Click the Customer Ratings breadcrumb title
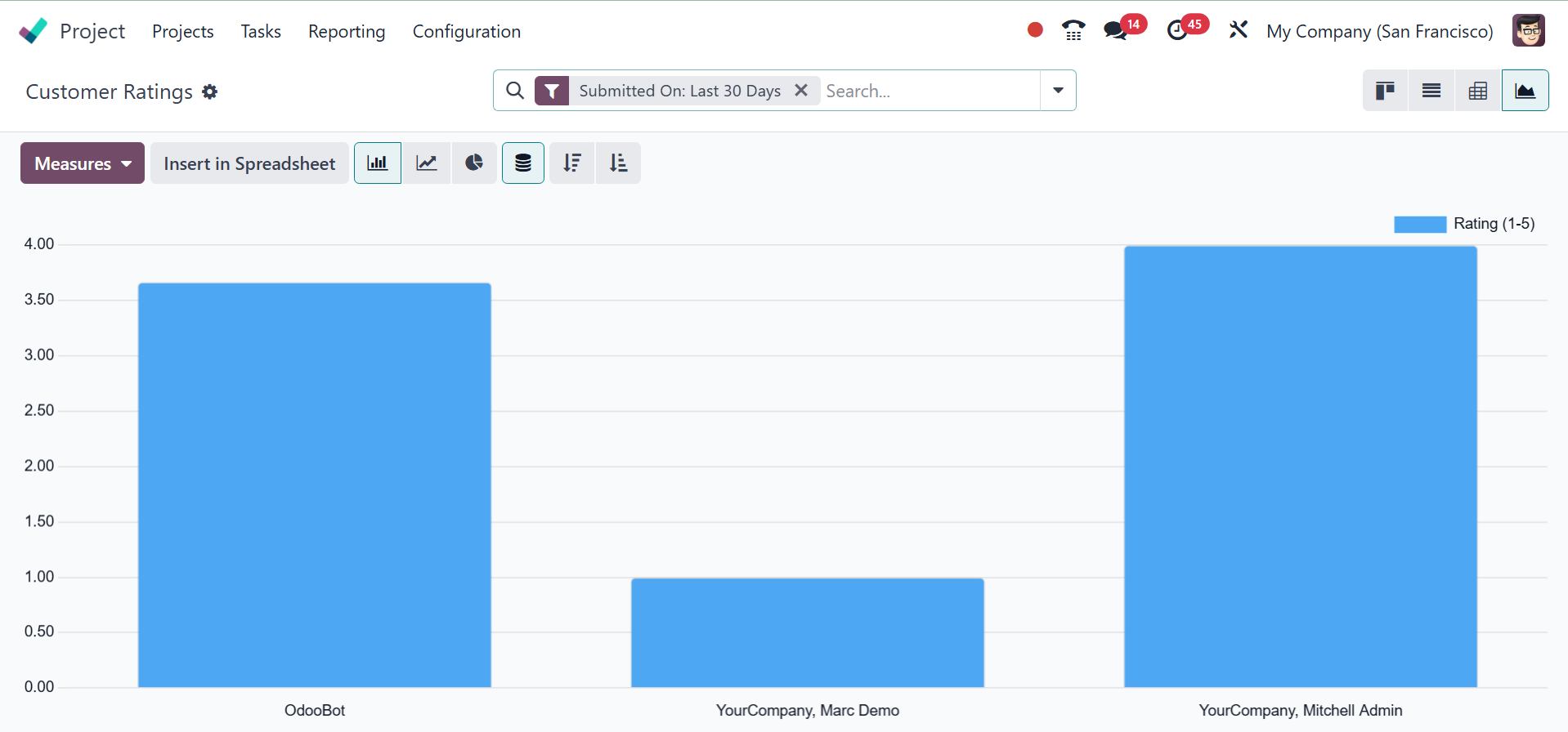This screenshot has height=732, width=1568. tap(110, 91)
